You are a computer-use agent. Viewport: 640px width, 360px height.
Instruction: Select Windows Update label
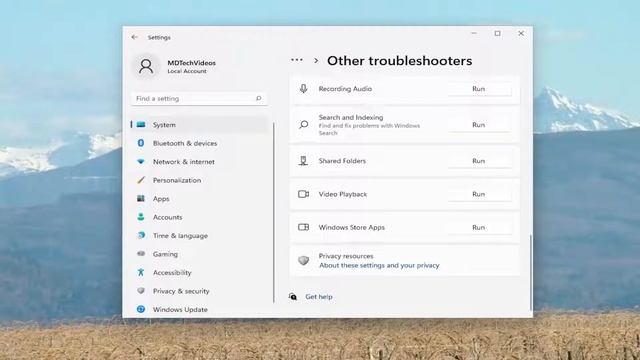click(180, 309)
